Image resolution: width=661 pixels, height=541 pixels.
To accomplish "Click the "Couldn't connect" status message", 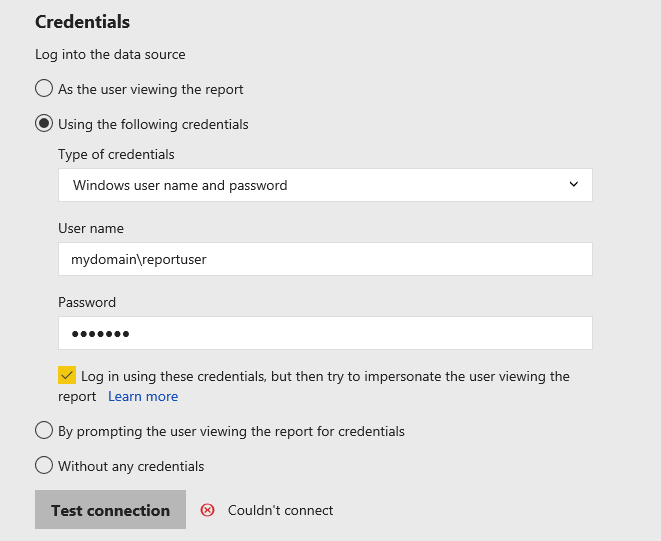I will 280,510.
